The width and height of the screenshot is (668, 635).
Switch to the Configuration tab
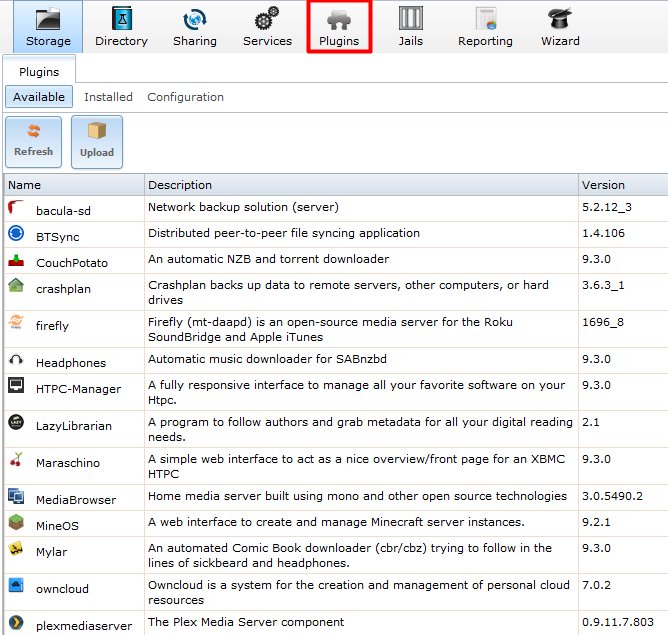[x=185, y=97]
